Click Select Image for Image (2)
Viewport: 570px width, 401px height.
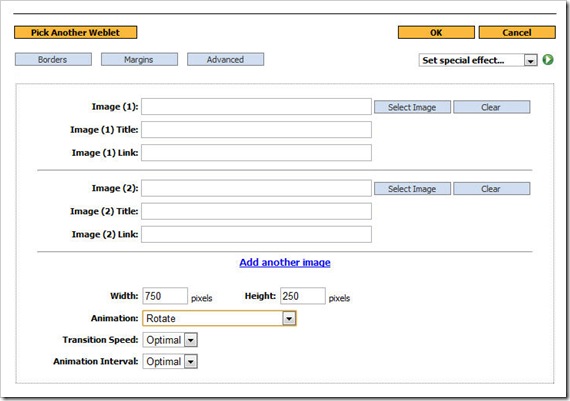click(x=412, y=188)
